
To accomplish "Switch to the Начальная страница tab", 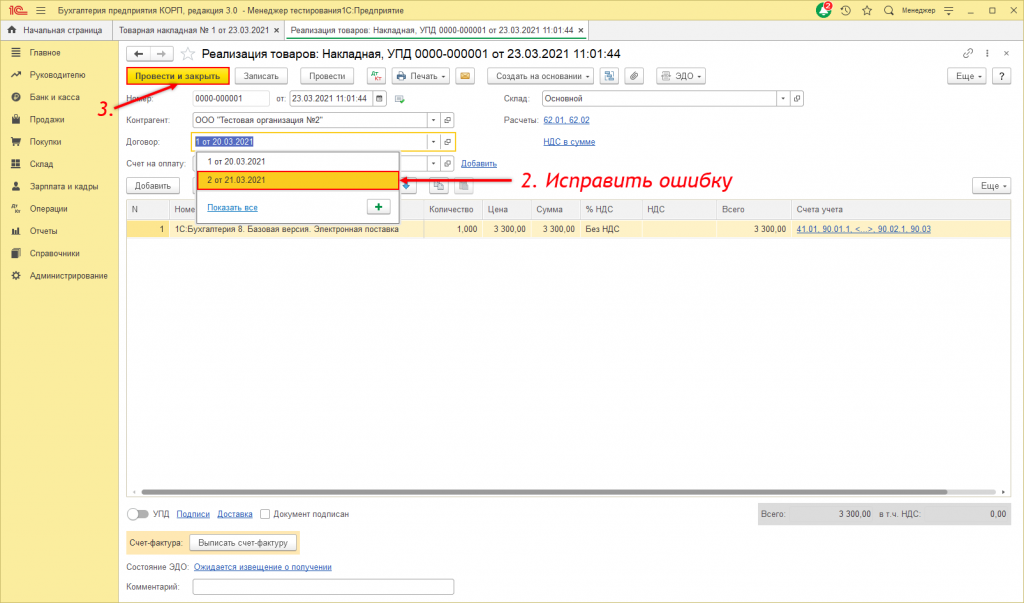I will click(x=56, y=30).
